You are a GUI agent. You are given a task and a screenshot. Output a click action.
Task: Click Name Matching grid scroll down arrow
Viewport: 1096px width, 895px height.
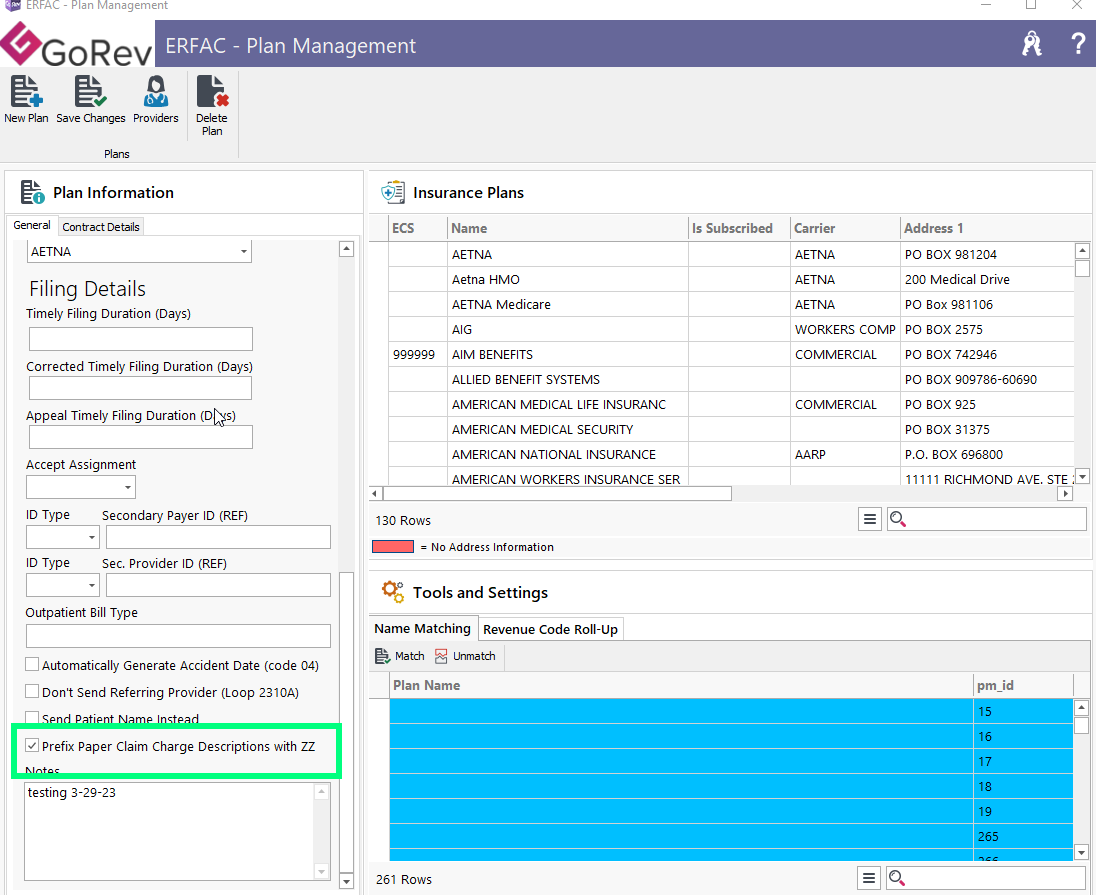(1081, 852)
